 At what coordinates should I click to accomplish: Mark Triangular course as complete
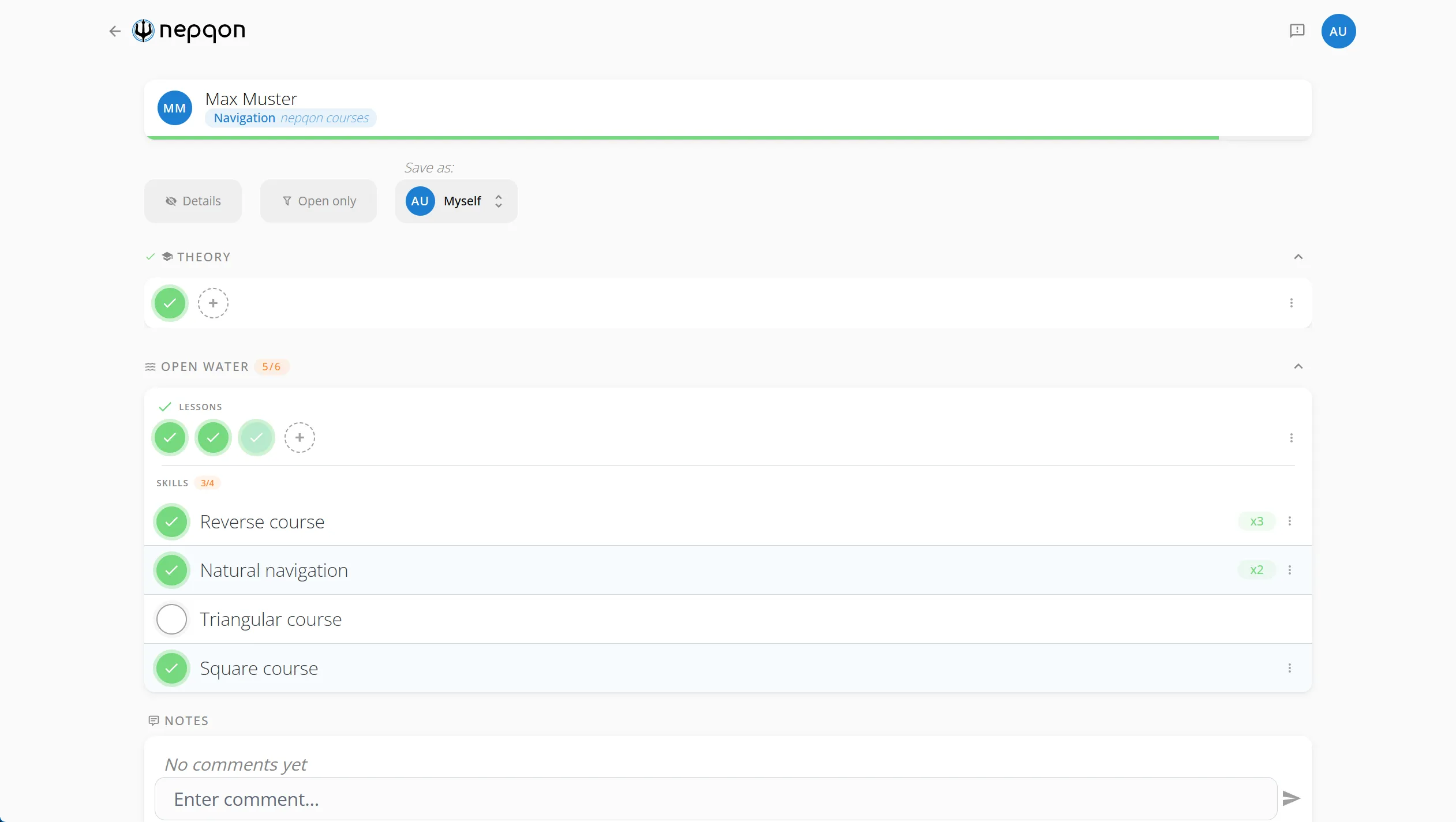tap(171, 619)
